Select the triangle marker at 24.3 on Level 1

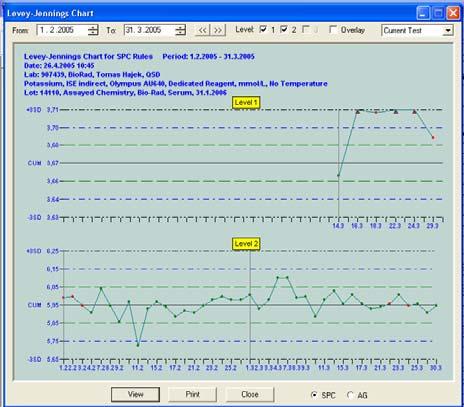pos(414,112)
